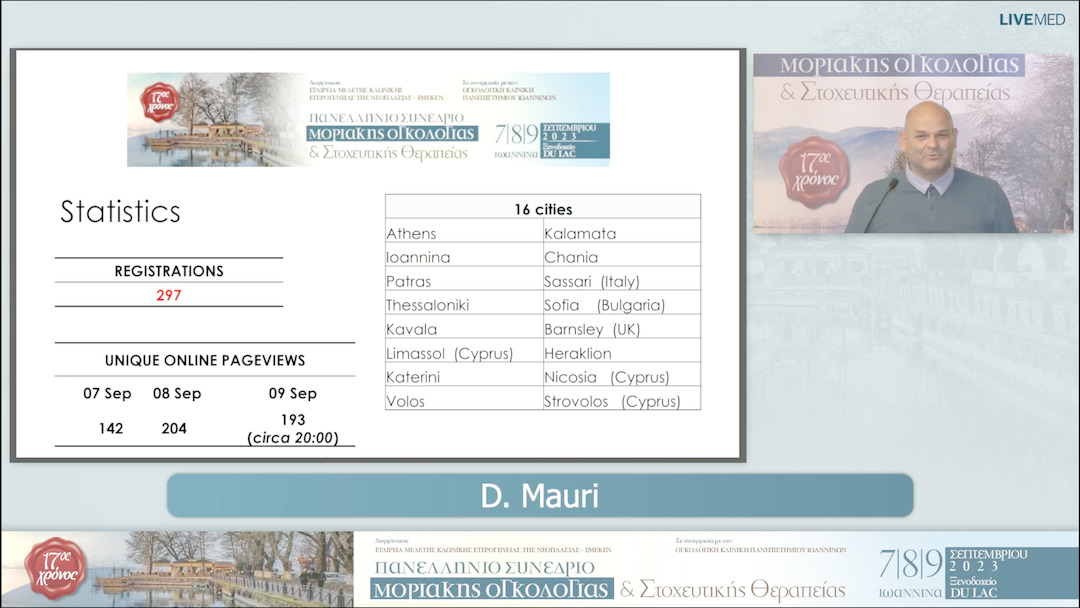This screenshot has height=608, width=1080.
Task: Select the speaker video feed
Action: click(x=913, y=143)
